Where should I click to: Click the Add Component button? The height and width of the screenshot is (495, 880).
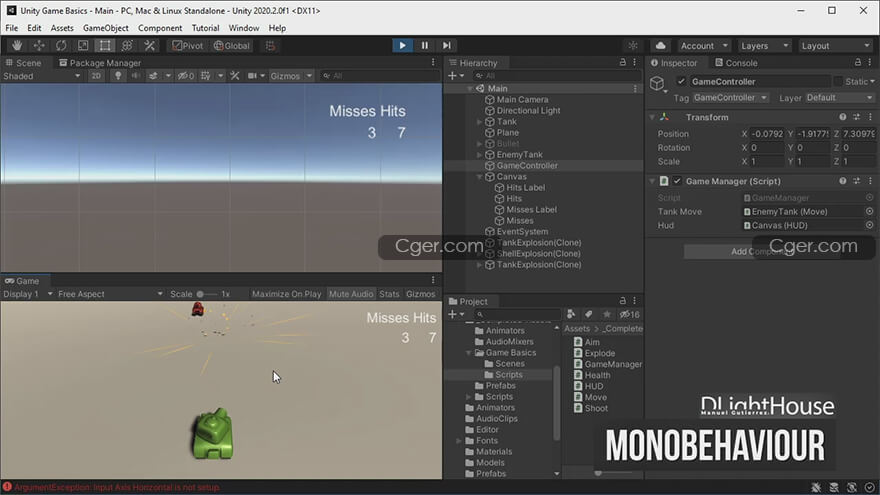(x=758, y=251)
